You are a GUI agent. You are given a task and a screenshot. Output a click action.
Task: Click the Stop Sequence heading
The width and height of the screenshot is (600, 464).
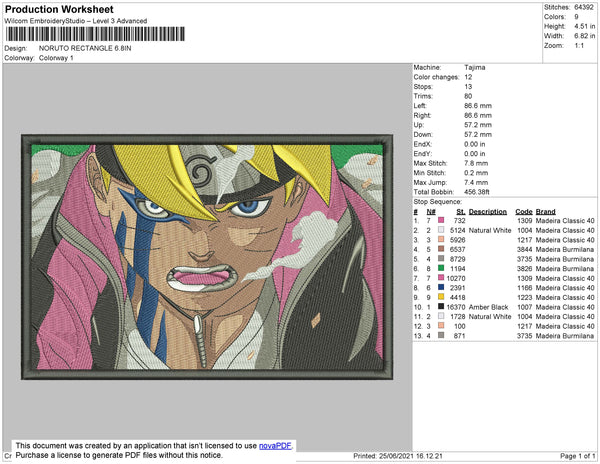438,202
